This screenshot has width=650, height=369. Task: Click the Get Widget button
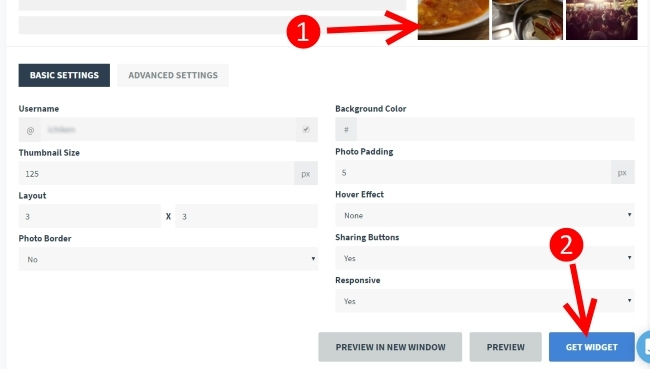pyautogui.click(x=592, y=347)
